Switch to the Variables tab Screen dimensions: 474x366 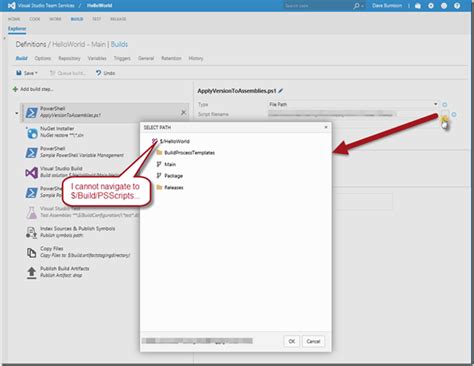click(x=97, y=58)
